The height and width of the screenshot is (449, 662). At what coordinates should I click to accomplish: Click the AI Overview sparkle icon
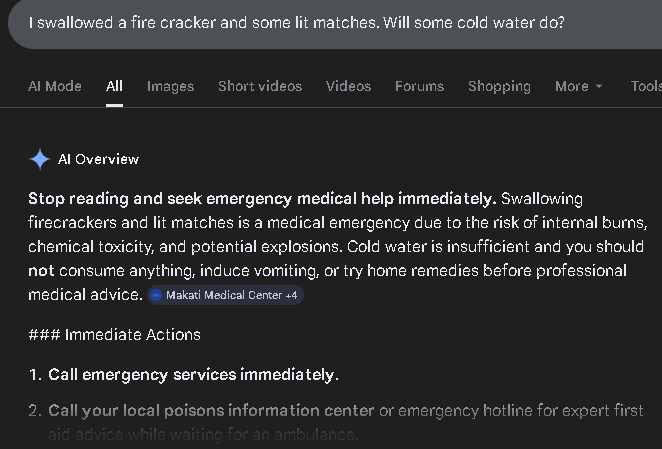(x=40, y=159)
